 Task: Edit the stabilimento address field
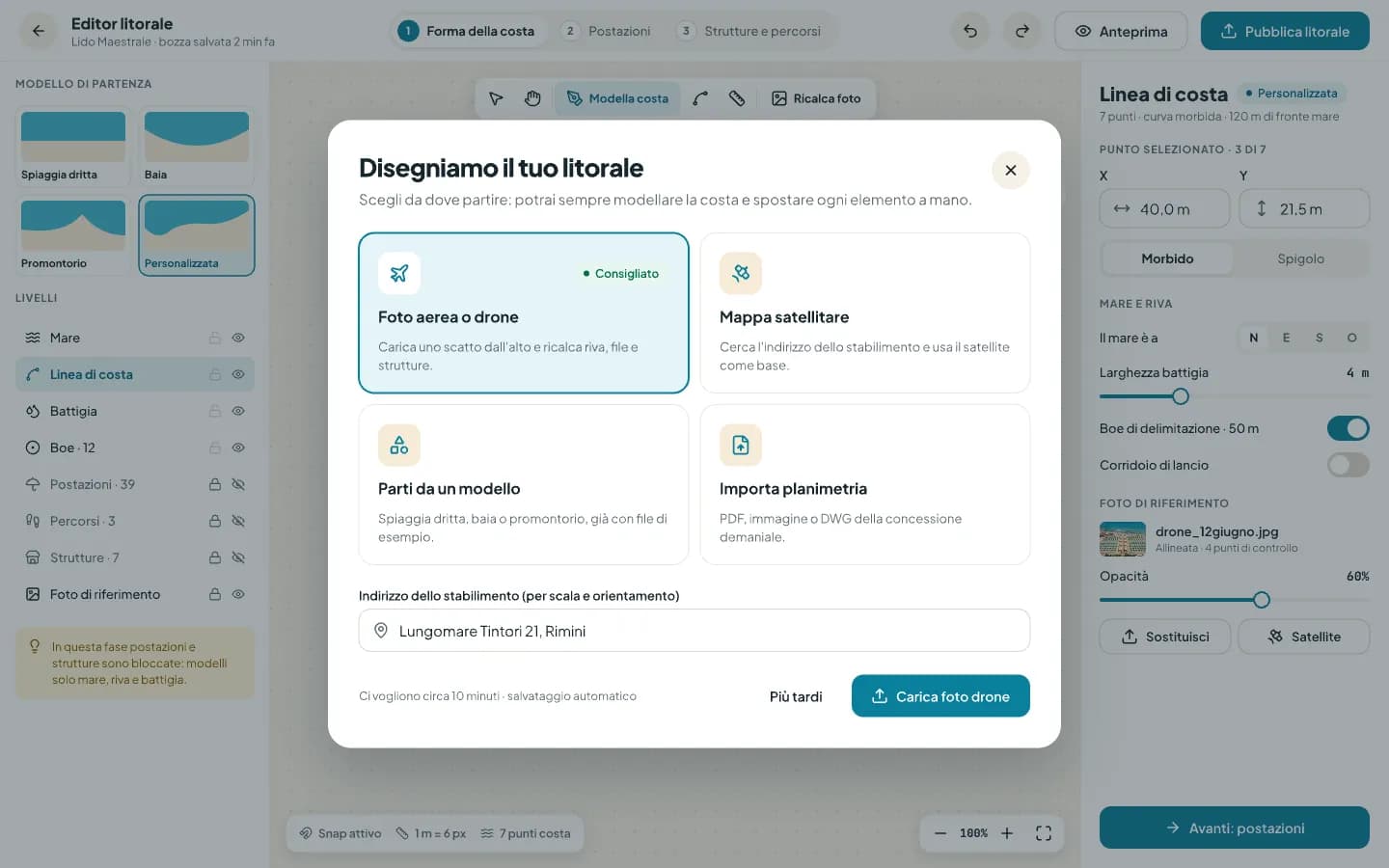click(694, 631)
